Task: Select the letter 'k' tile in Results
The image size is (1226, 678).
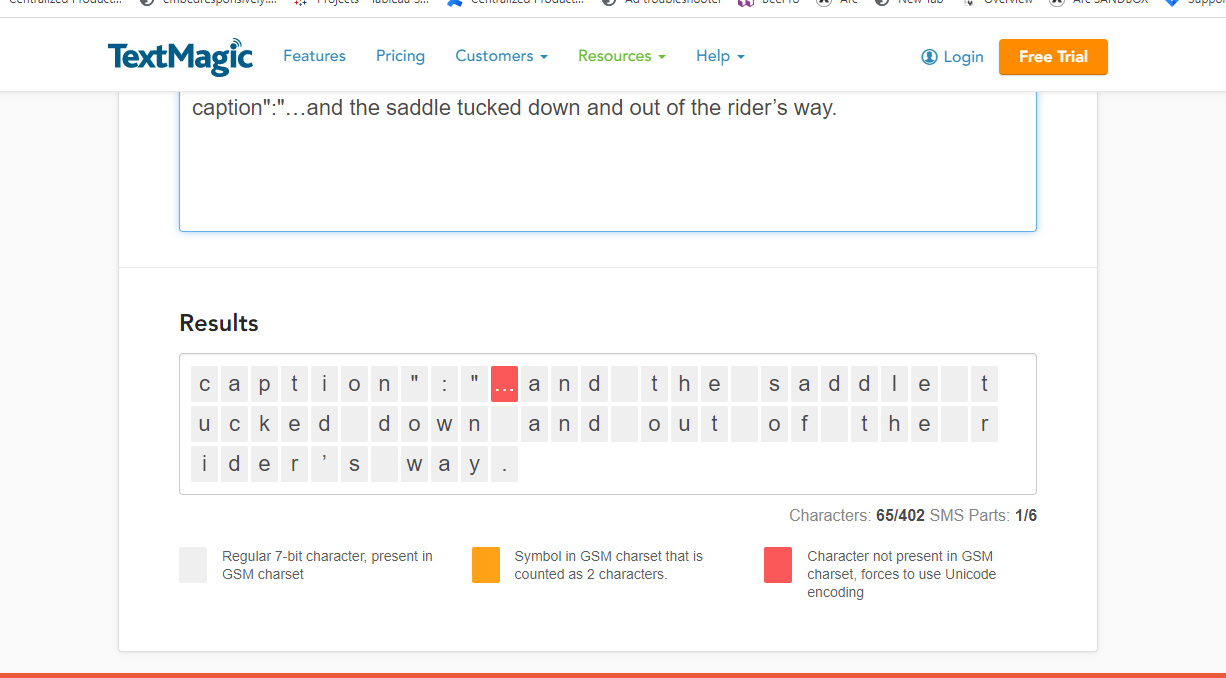Action: (265, 424)
